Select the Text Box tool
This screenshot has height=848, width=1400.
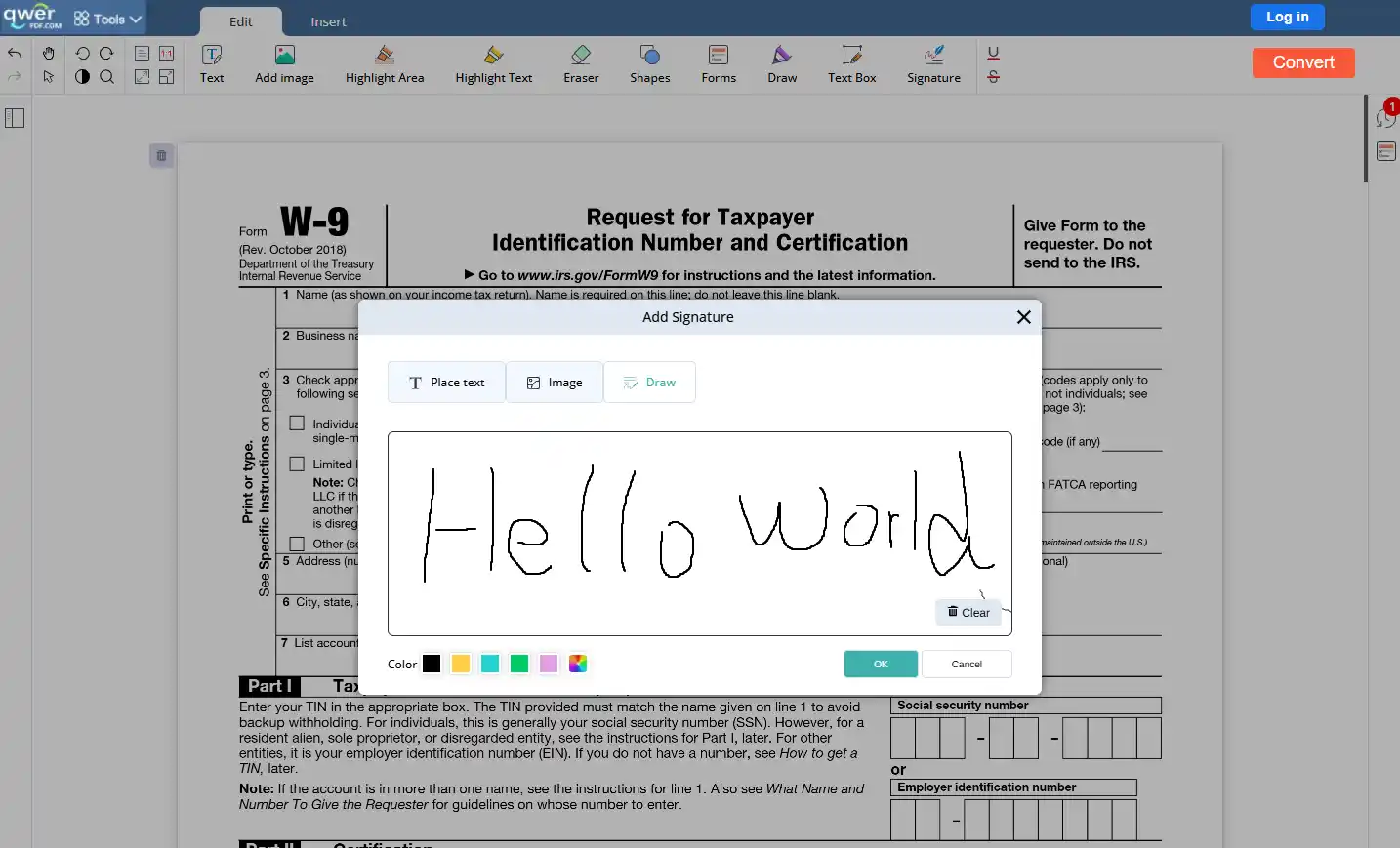[x=852, y=64]
